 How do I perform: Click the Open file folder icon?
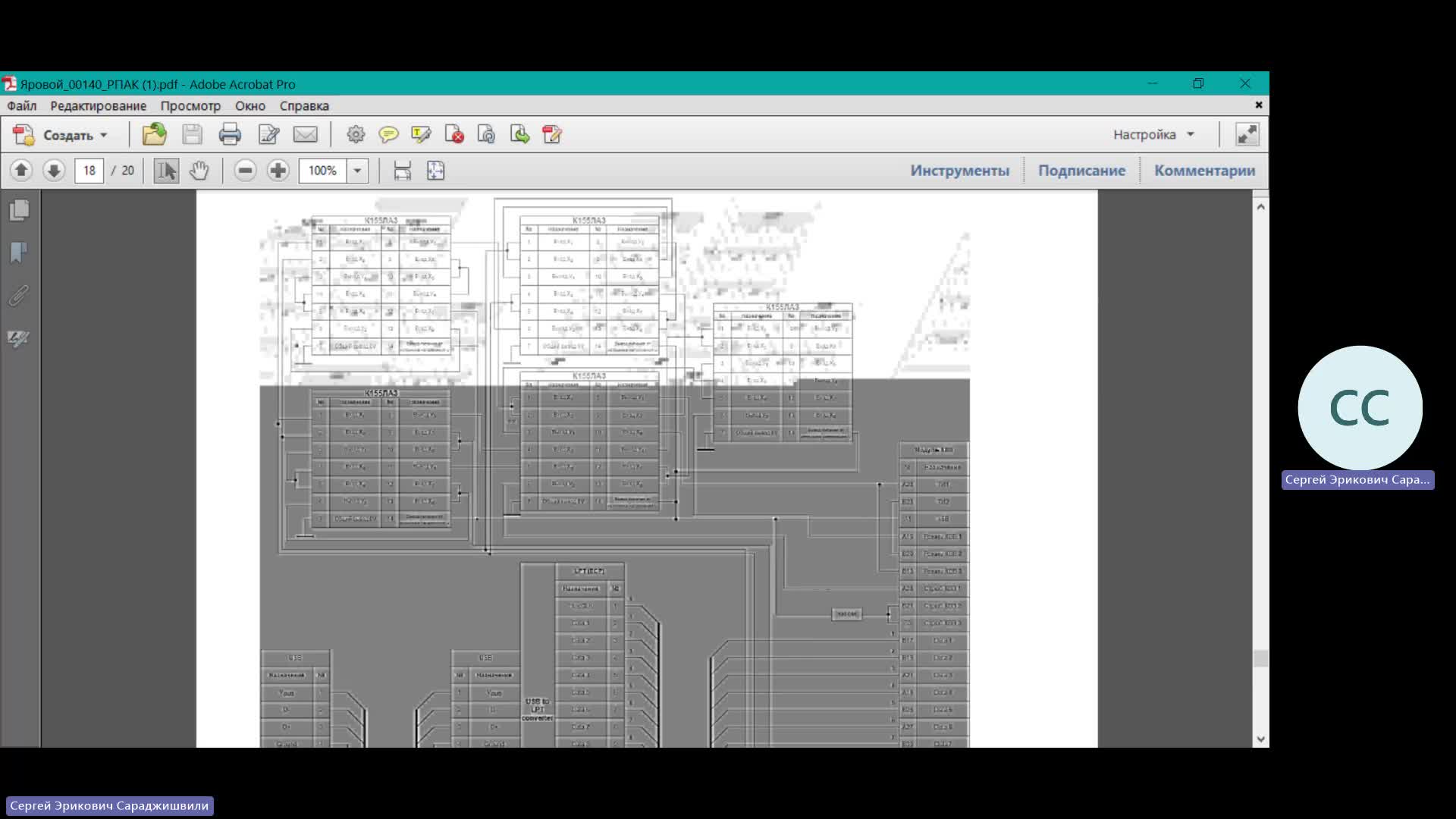point(155,134)
